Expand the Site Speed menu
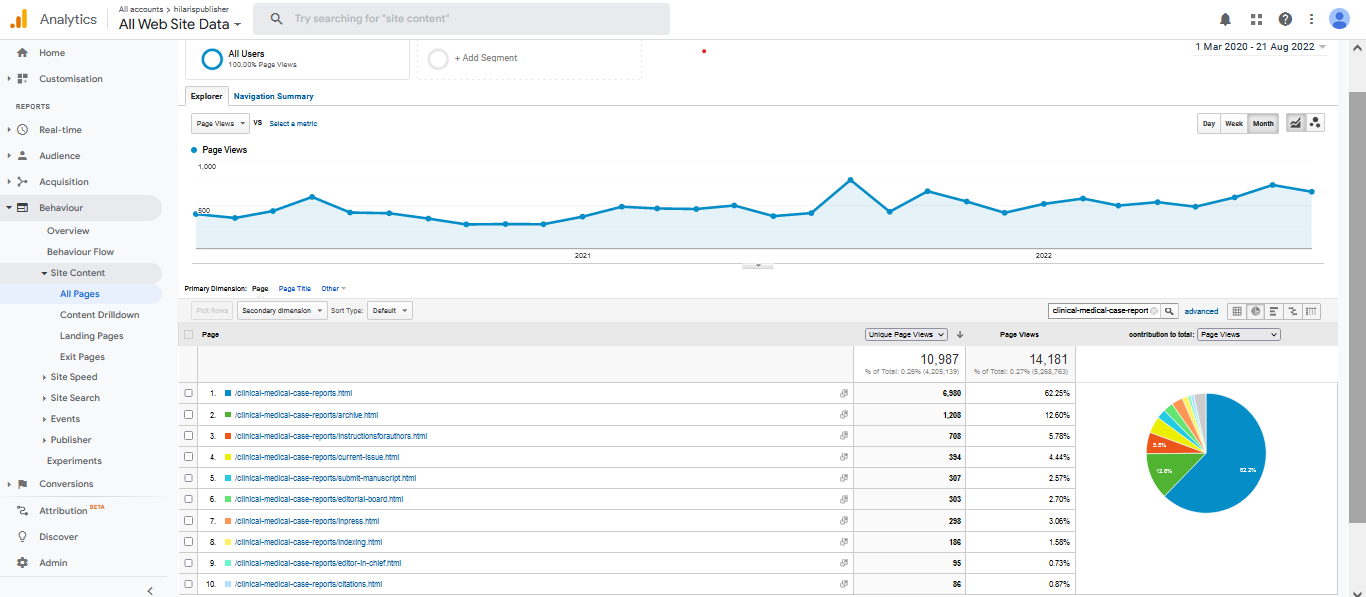 pyautogui.click(x=73, y=377)
